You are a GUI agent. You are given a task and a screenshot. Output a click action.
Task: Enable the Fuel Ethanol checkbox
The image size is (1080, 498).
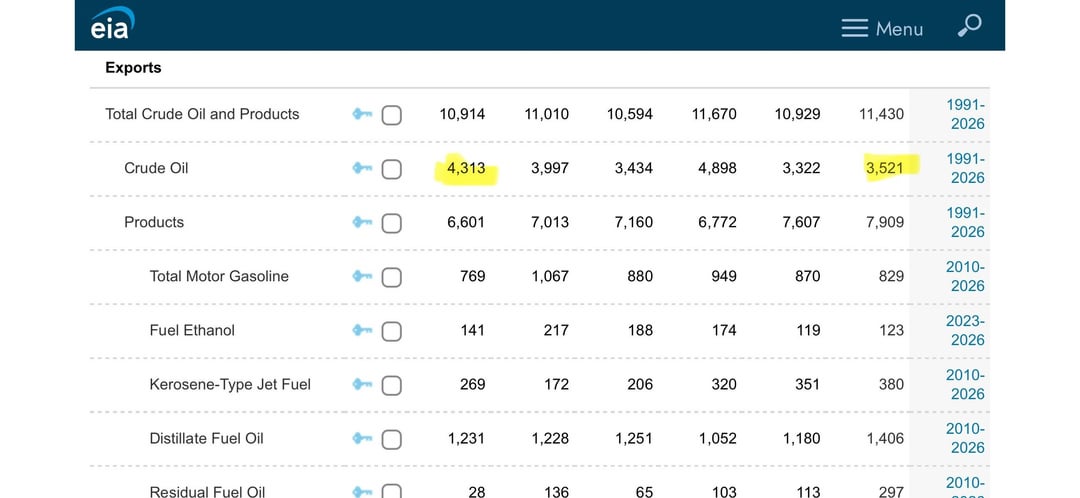(392, 331)
